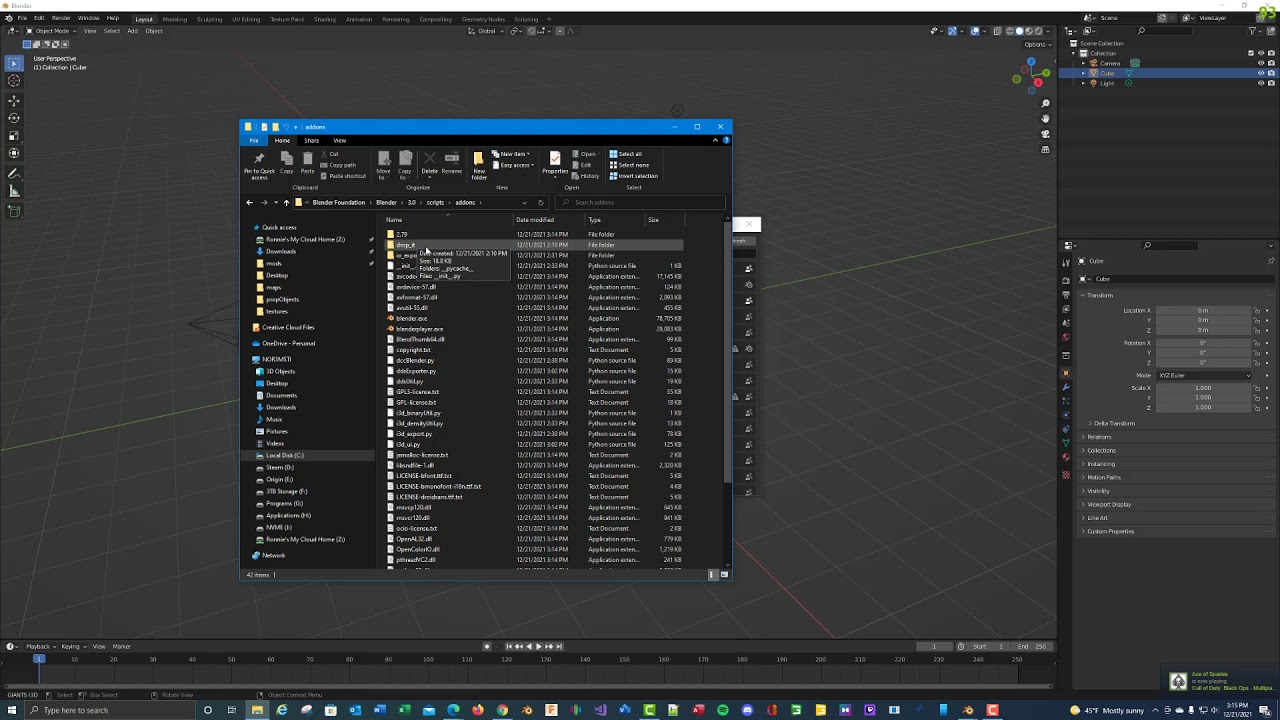1280x720 pixels.
Task: Expand the Collections panel
Action: 1101,450
